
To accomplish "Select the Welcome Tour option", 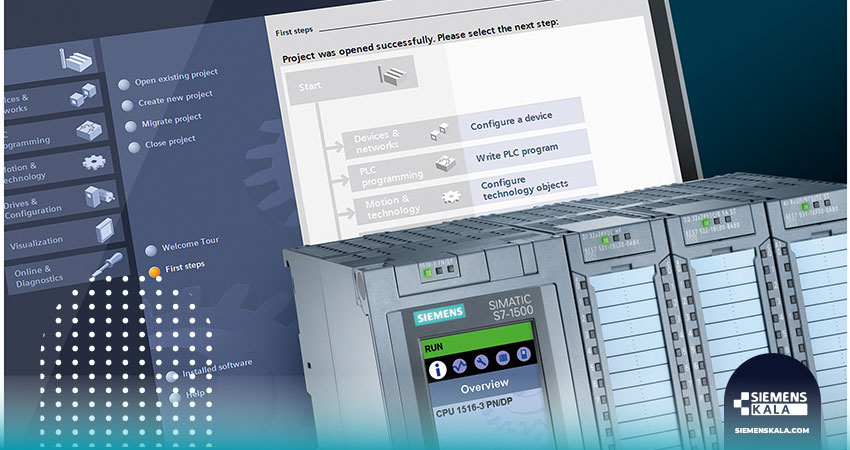I will (182, 245).
